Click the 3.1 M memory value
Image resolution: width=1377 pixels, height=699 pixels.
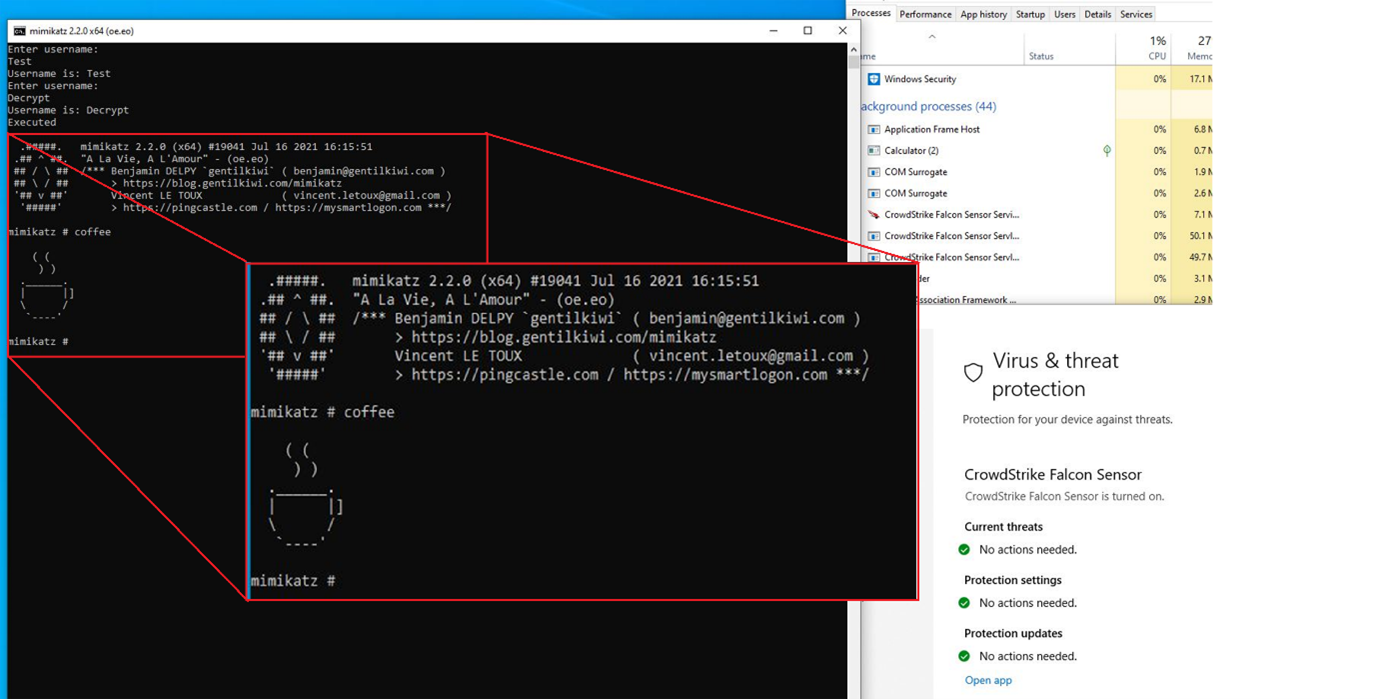[x=1202, y=279]
